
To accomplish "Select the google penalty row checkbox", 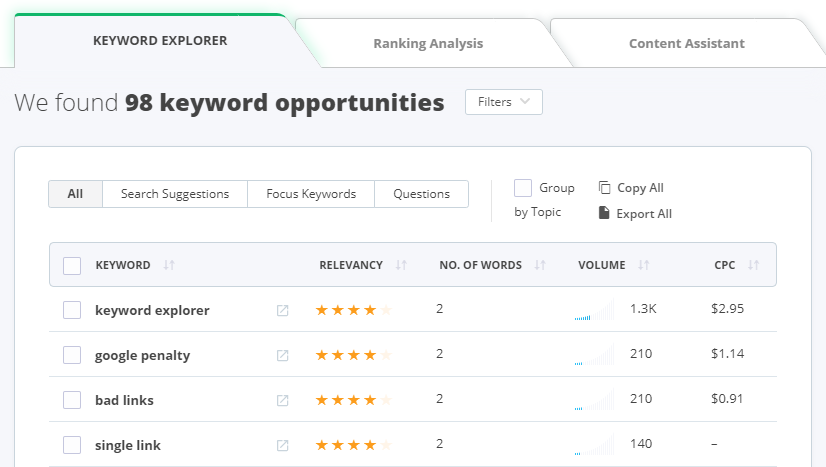I will (x=72, y=356).
